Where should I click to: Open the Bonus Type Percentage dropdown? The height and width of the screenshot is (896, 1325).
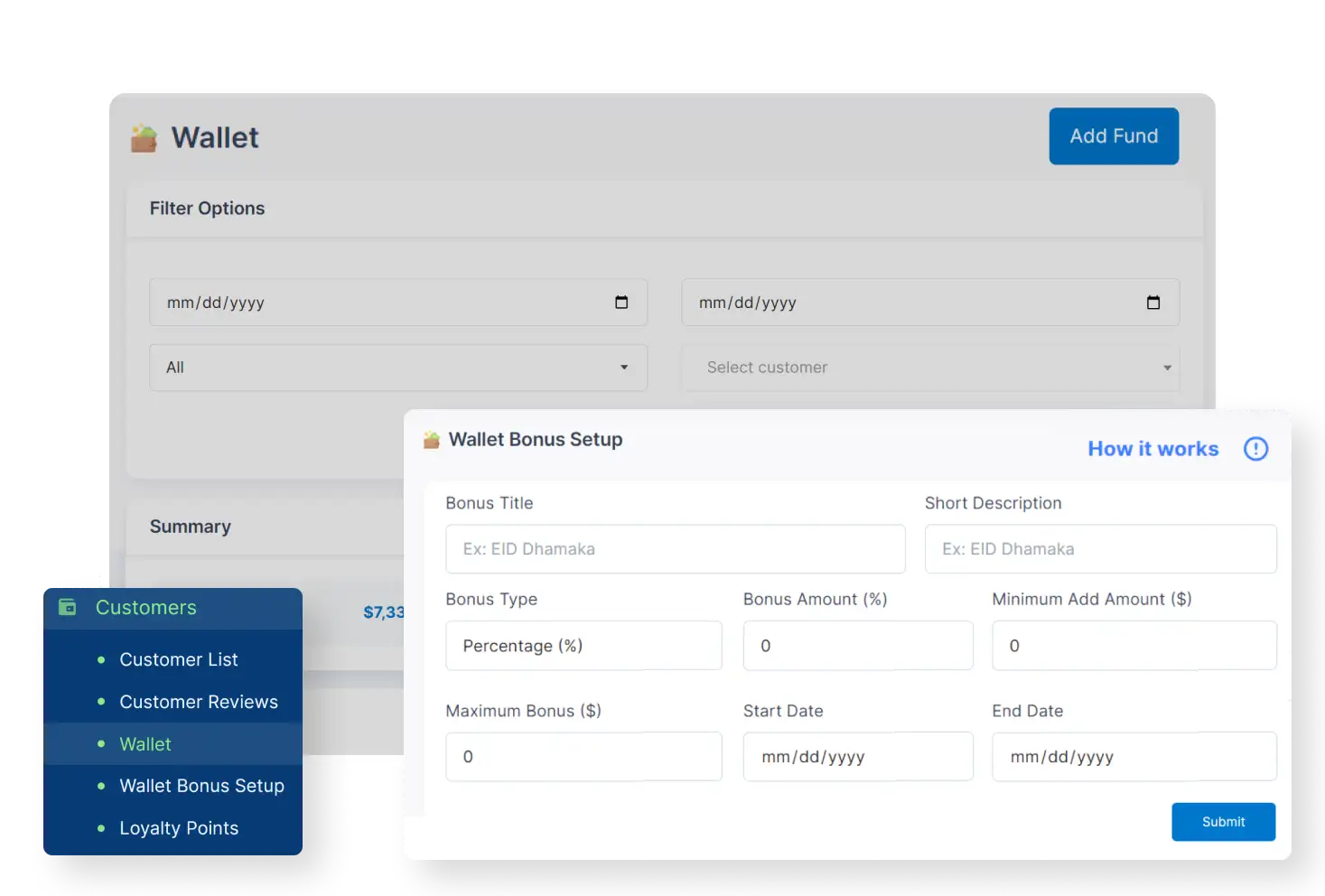coord(583,645)
